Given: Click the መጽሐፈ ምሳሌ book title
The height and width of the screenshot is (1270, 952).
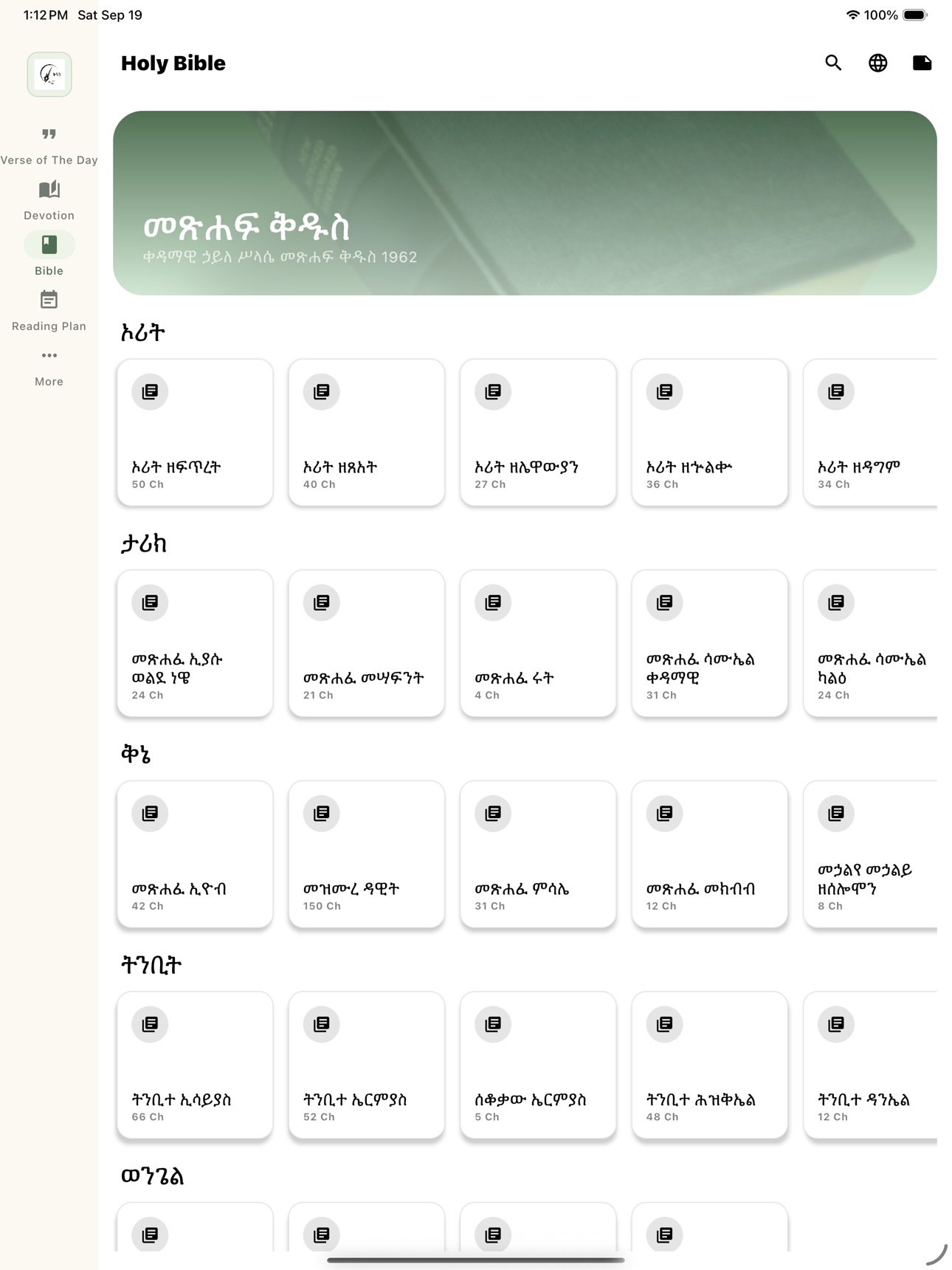Looking at the screenshot, I should (x=522, y=889).
